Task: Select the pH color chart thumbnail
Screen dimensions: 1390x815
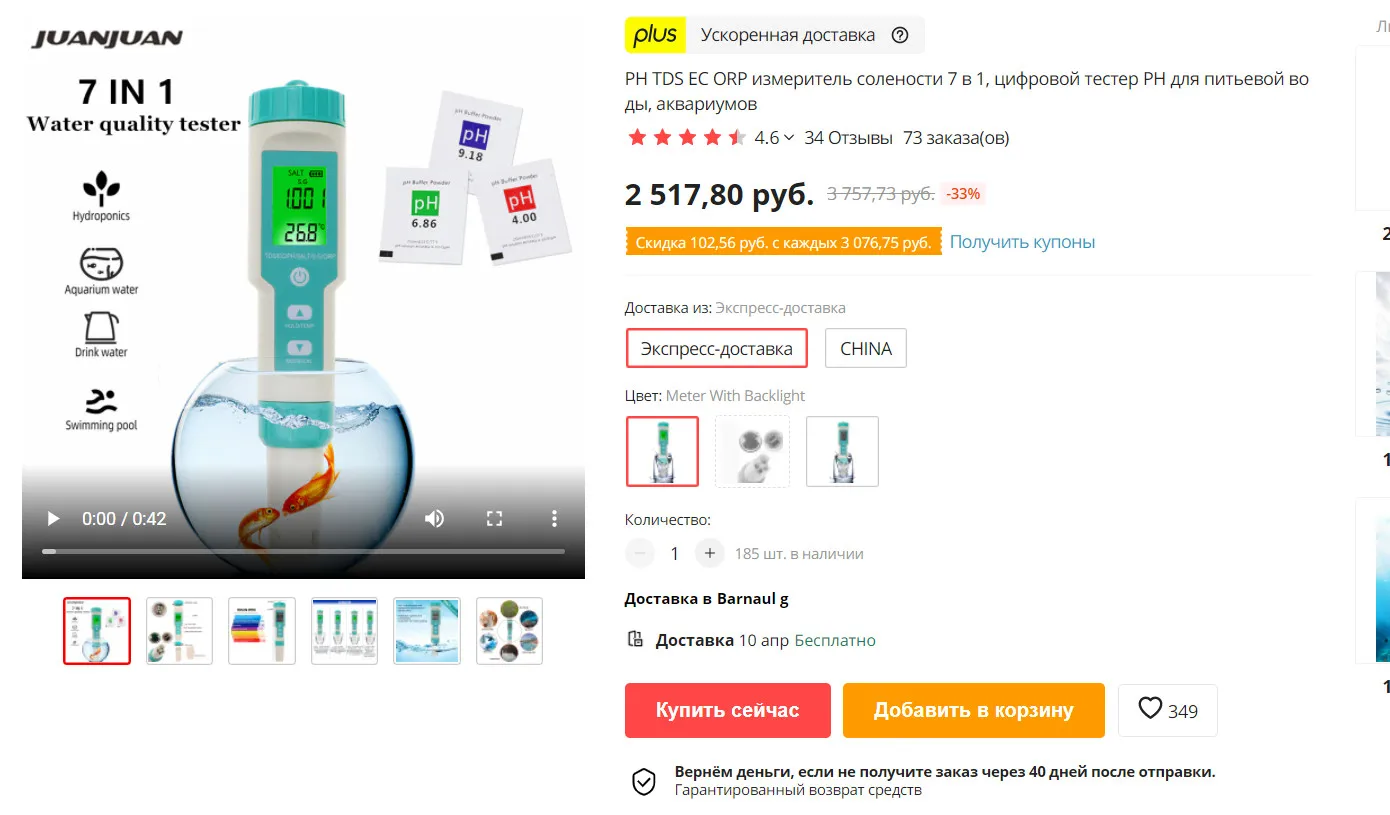Action: click(262, 631)
